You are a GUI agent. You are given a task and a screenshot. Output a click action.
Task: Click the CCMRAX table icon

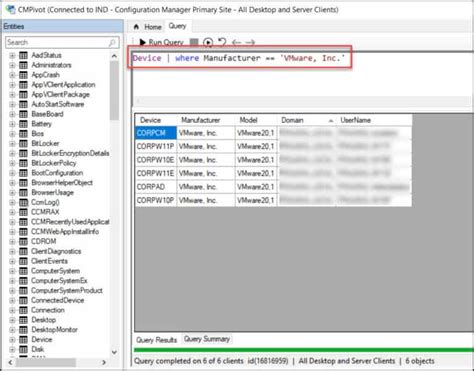click(x=23, y=212)
